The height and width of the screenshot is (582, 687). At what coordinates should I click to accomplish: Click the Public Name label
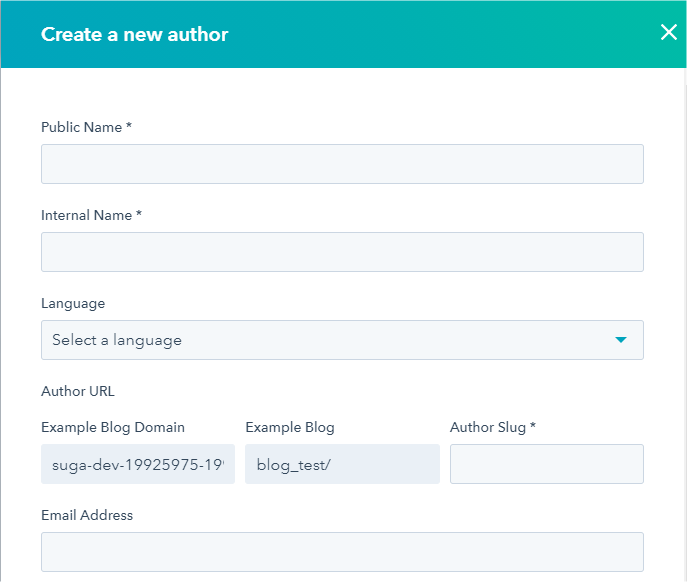[86, 127]
